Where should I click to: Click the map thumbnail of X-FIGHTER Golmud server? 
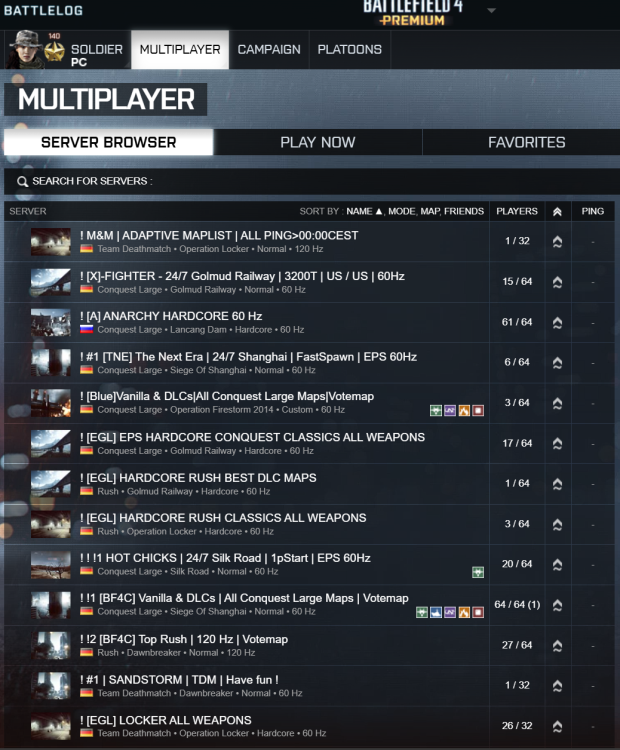click(x=51, y=282)
